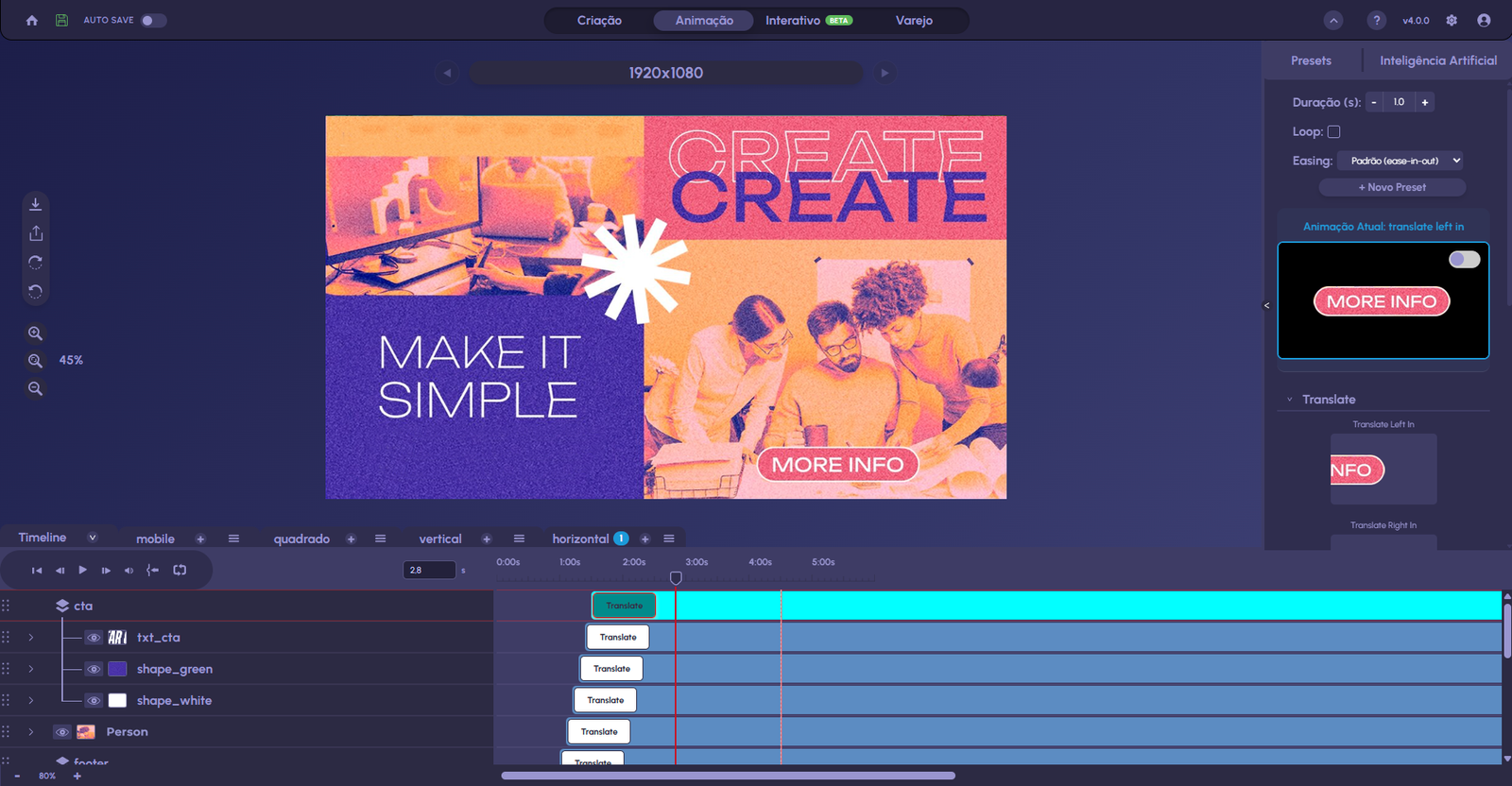Image resolution: width=1512 pixels, height=786 pixels.
Task: Toggle the audio speaker icon
Action: pyautogui.click(x=129, y=570)
